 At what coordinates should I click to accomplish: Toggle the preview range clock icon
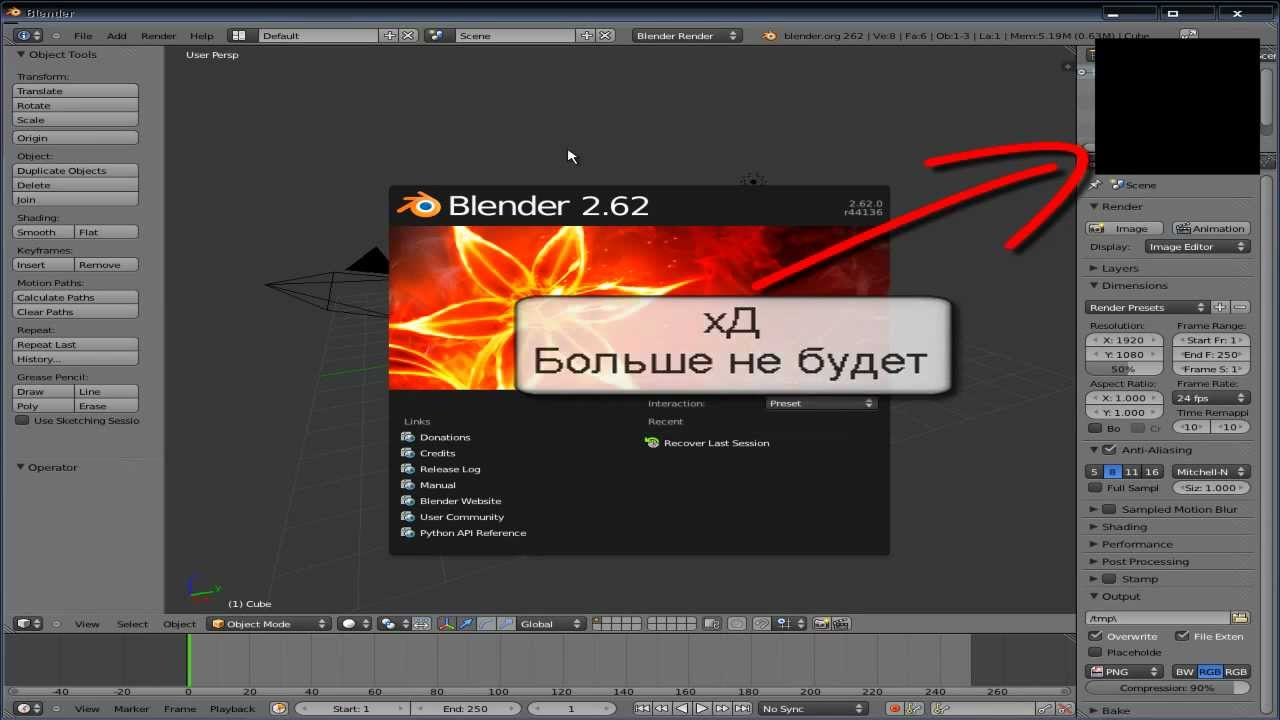[279, 708]
